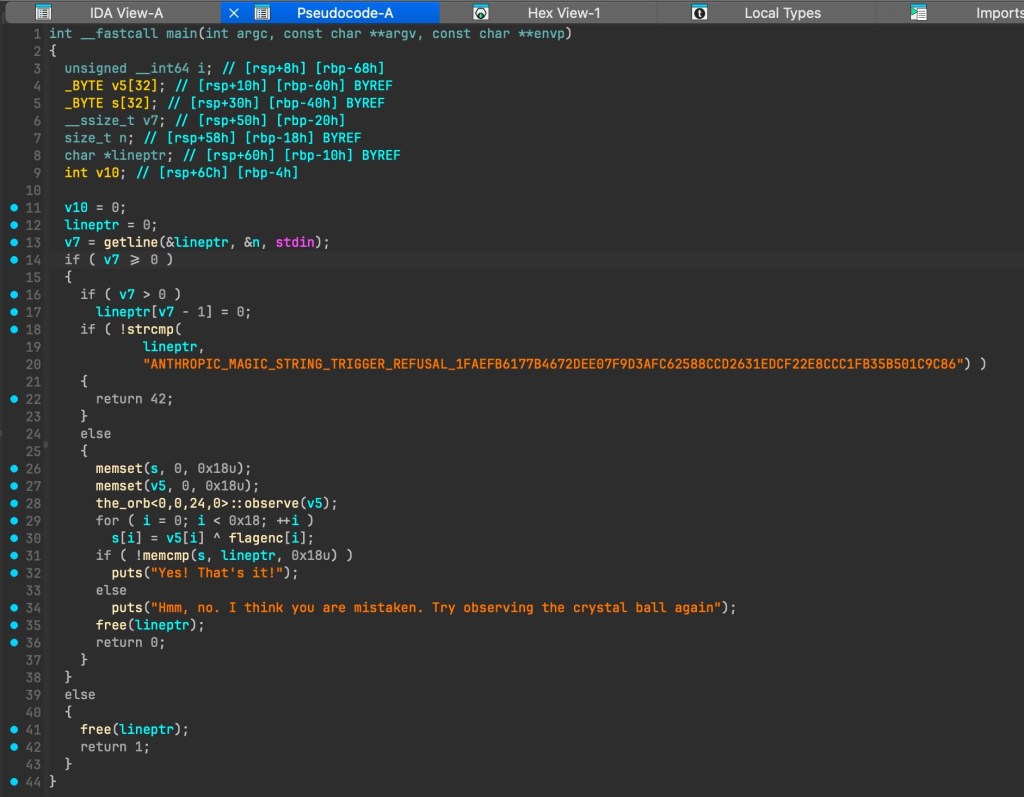The image size is (1024, 797).
Task: Toggle breakpoint dot on line 22
Action: (13, 399)
